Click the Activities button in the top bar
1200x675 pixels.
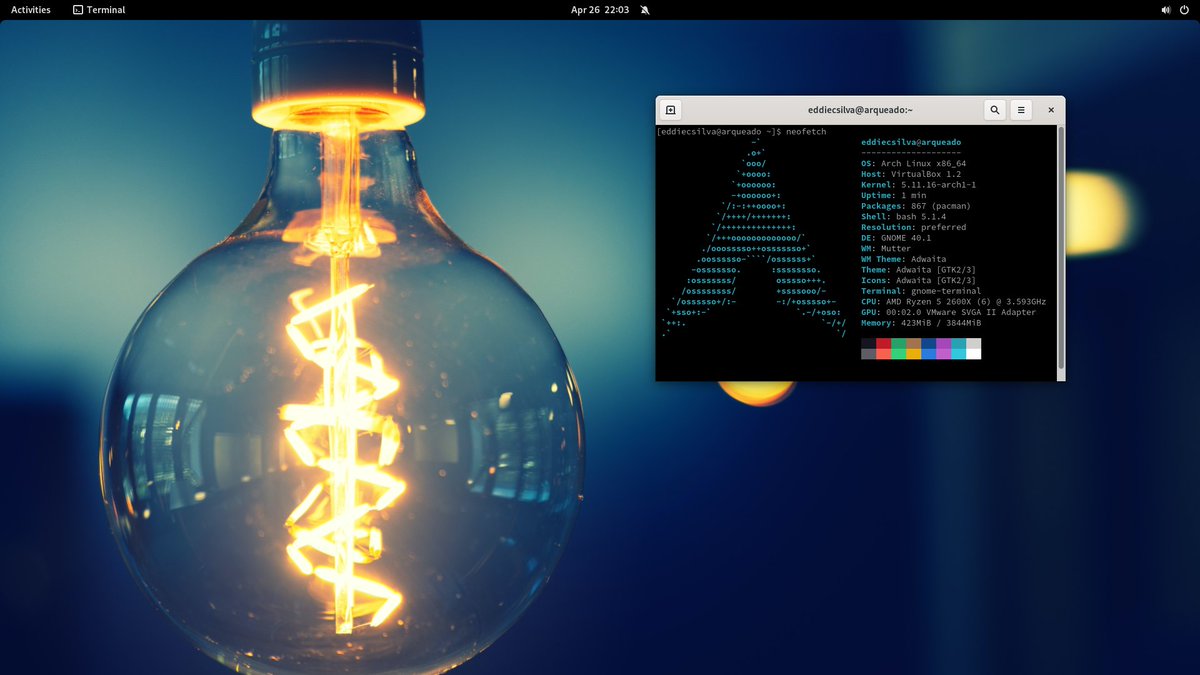tap(31, 10)
